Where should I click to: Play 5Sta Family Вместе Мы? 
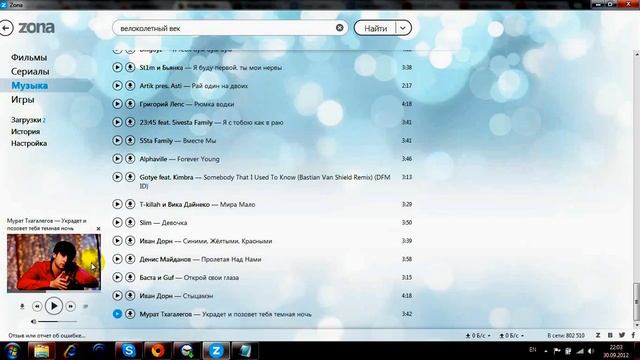click(x=117, y=140)
